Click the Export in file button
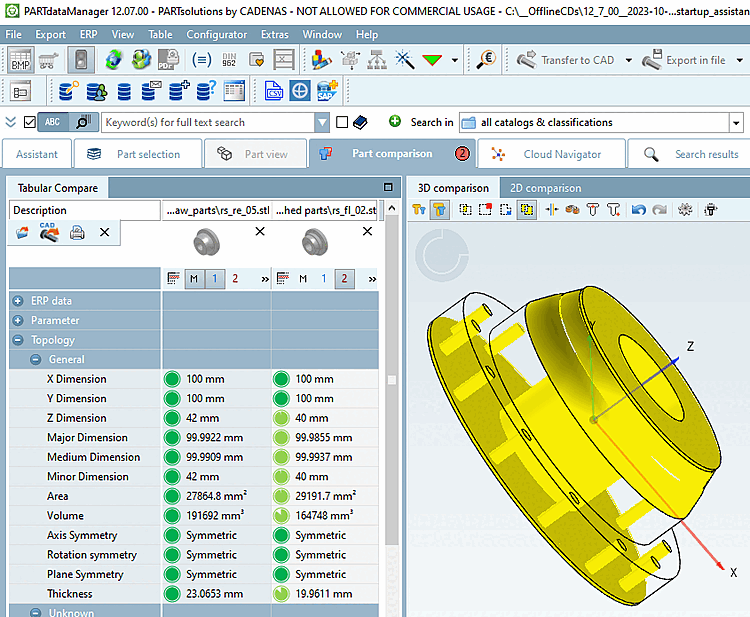The height and width of the screenshot is (617, 750). click(x=684, y=60)
